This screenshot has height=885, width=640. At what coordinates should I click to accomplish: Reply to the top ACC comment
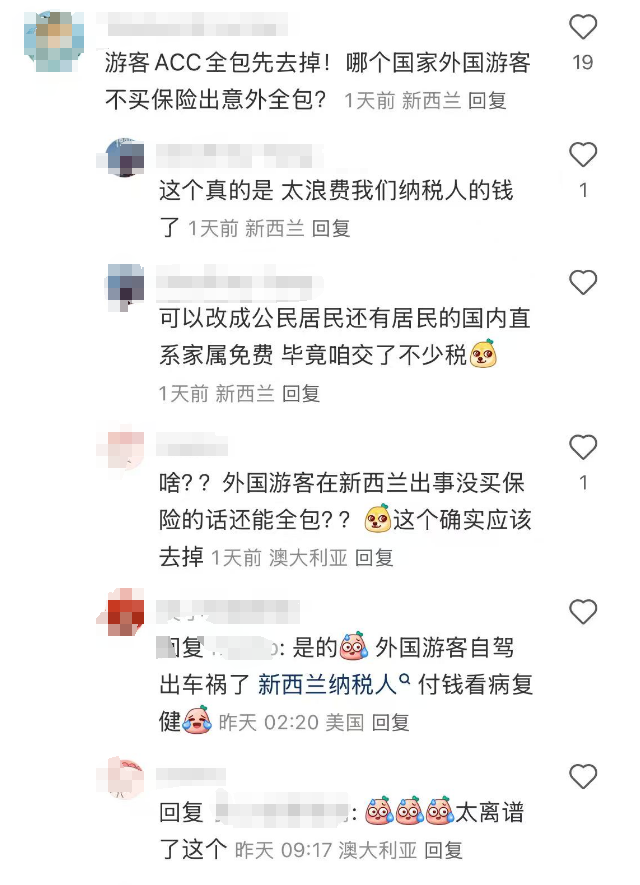tap(487, 101)
